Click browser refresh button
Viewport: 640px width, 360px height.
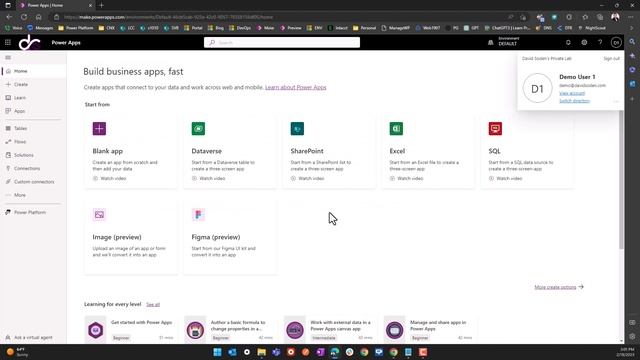point(24,17)
